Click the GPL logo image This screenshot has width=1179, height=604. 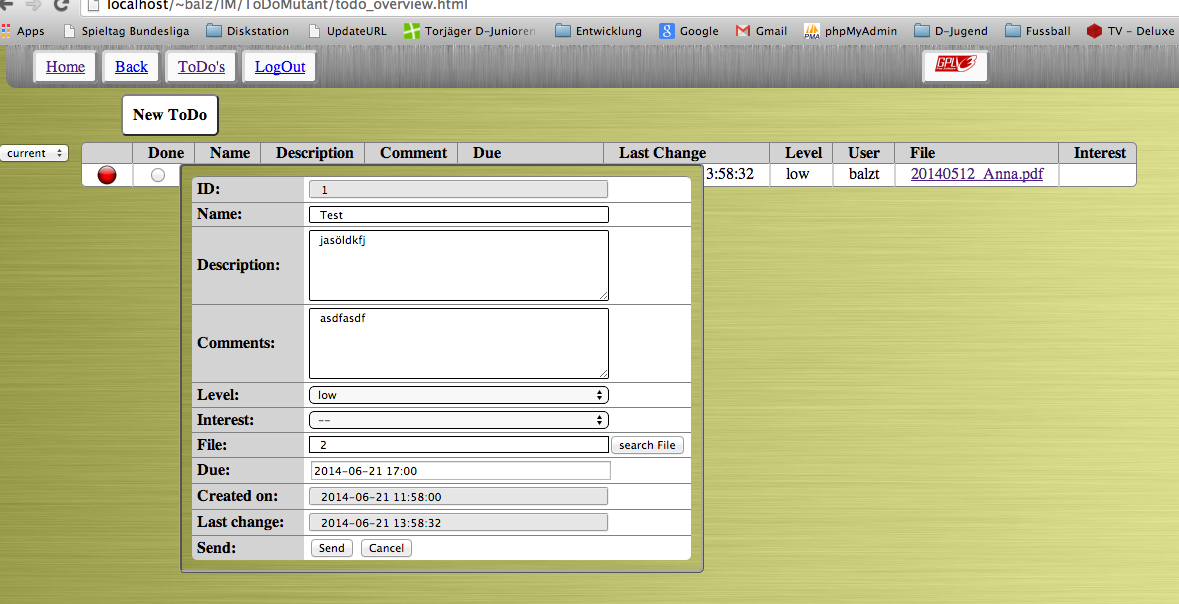point(954,65)
